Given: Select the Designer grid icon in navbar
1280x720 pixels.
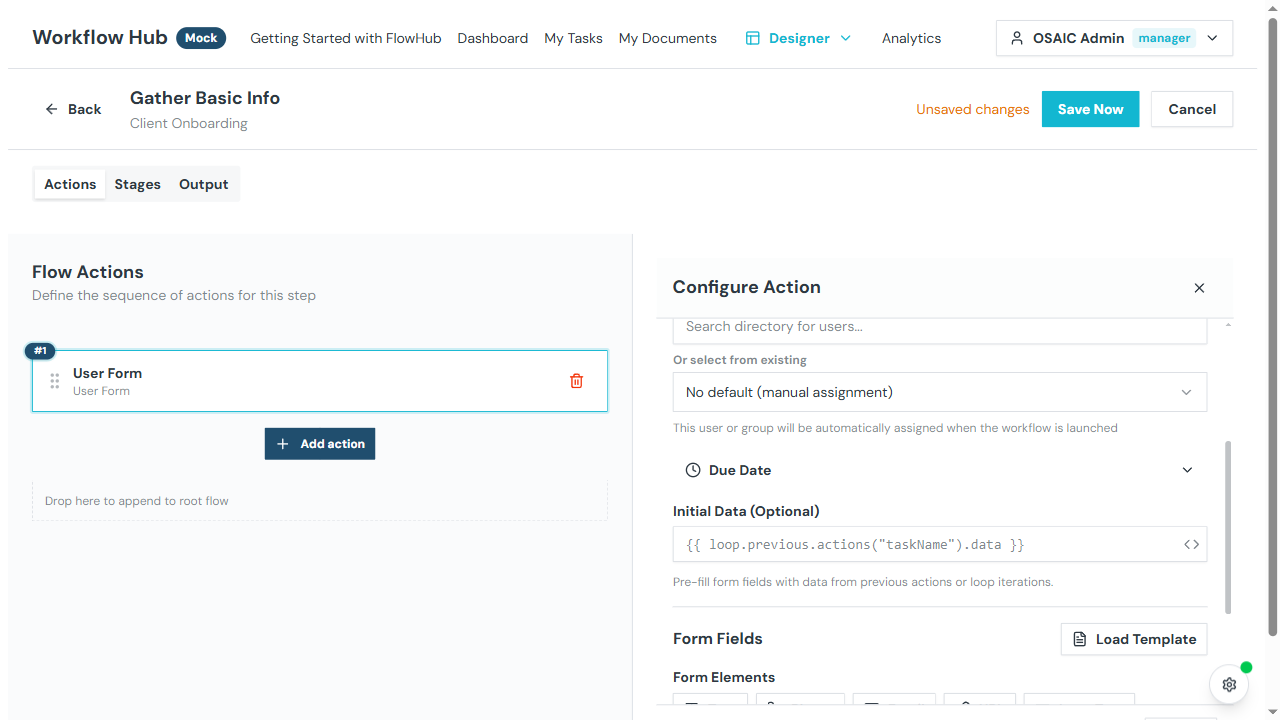Looking at the screenshot, I should pos(751,37).
